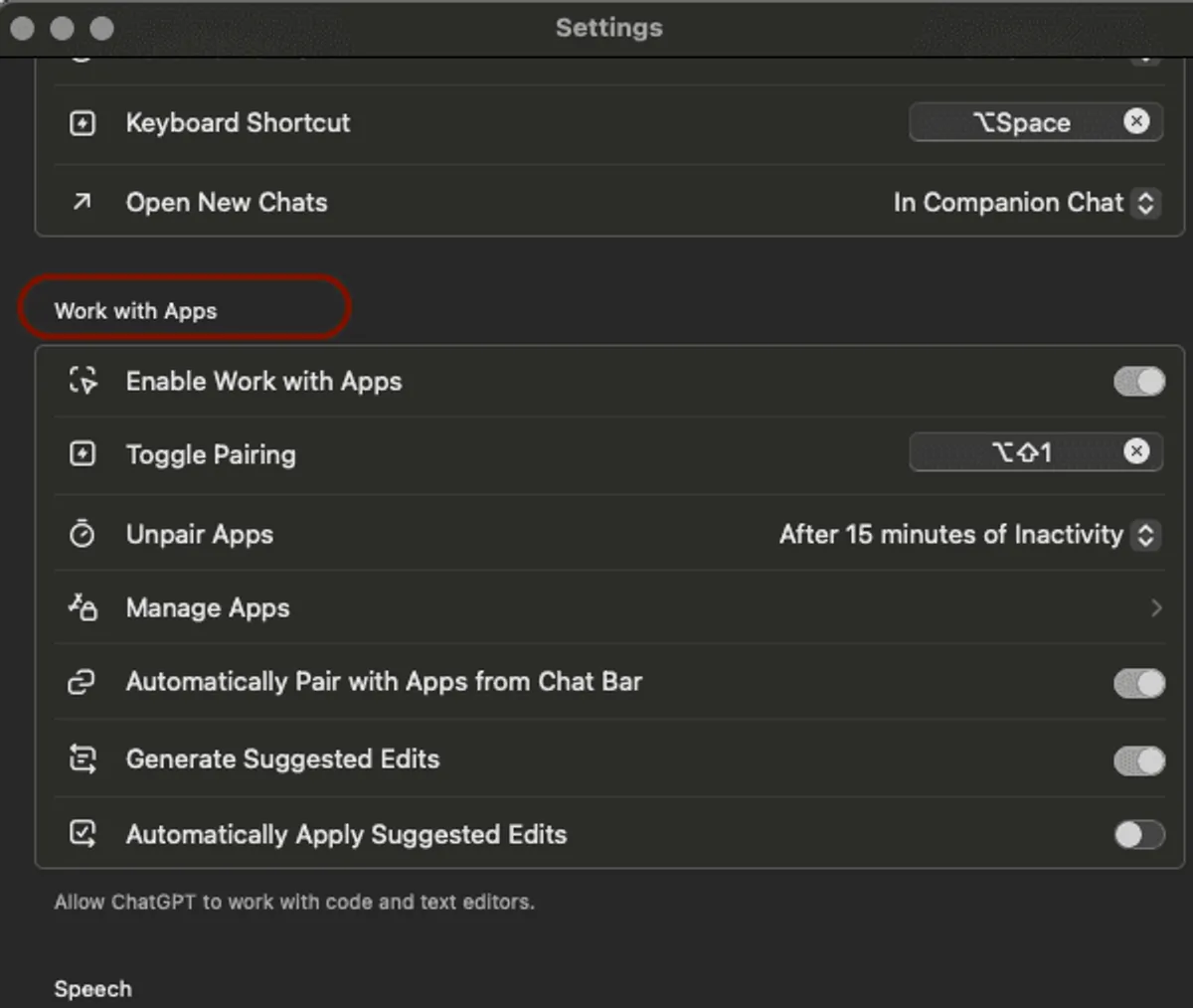Screen dimensions: 1193x1008
Task: Click the Enable Work with Apps cursor icon
Action: (83, 381)
